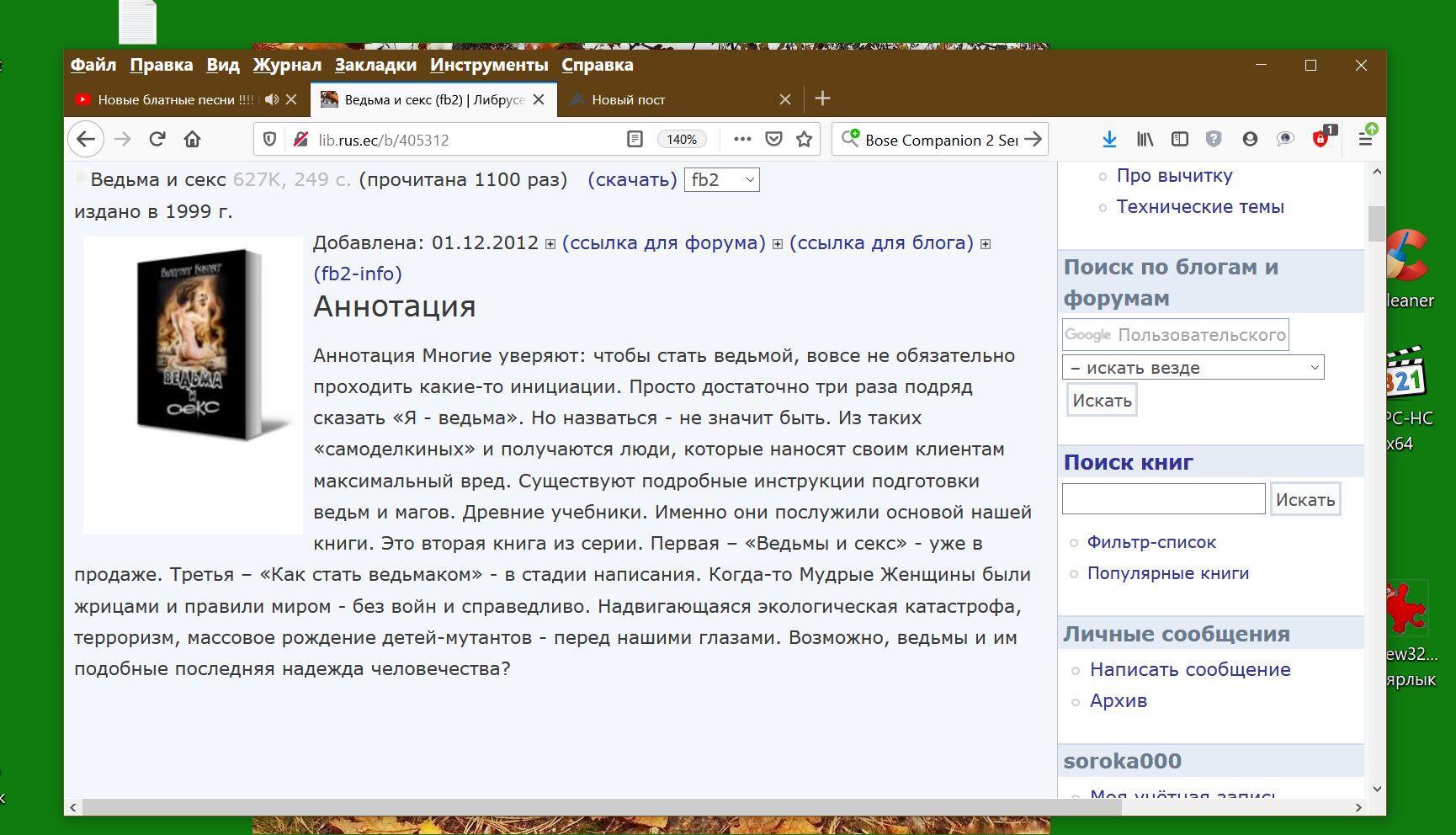1456x835 pixels.
Task: Expand the fb2-info plus box
Action: [x=986, y=244]
